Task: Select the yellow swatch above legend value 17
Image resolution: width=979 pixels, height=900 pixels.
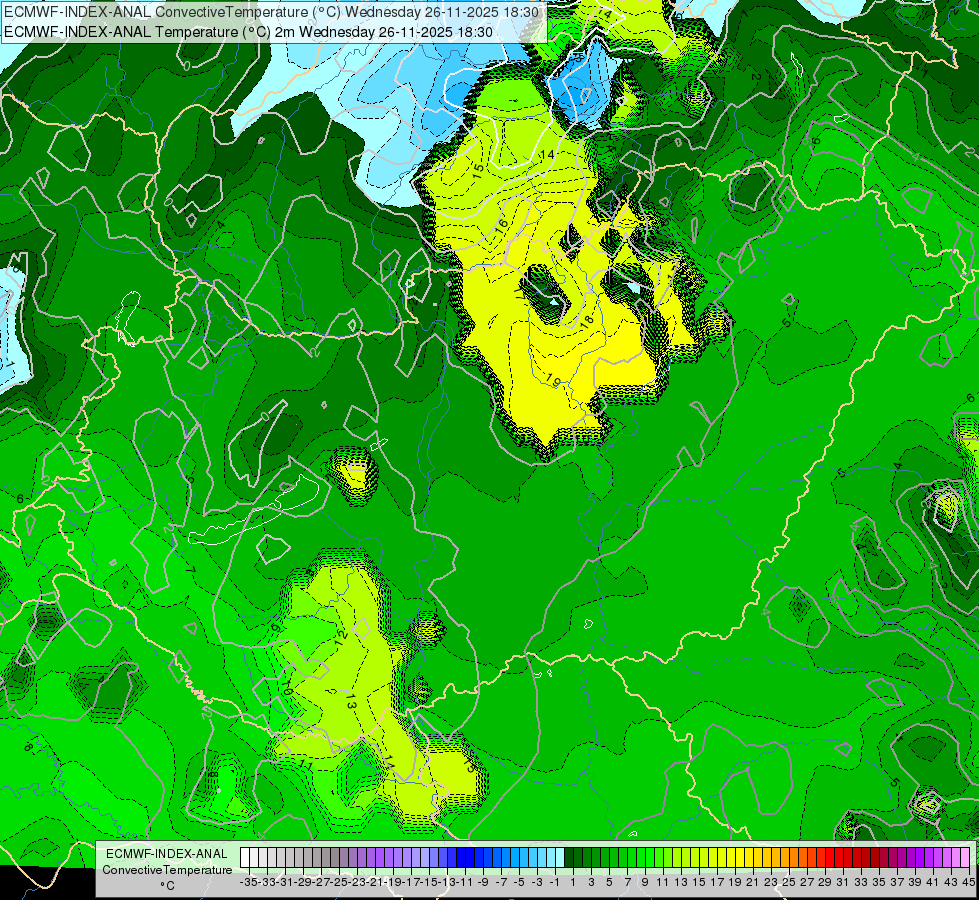Action: click(713, 858)
